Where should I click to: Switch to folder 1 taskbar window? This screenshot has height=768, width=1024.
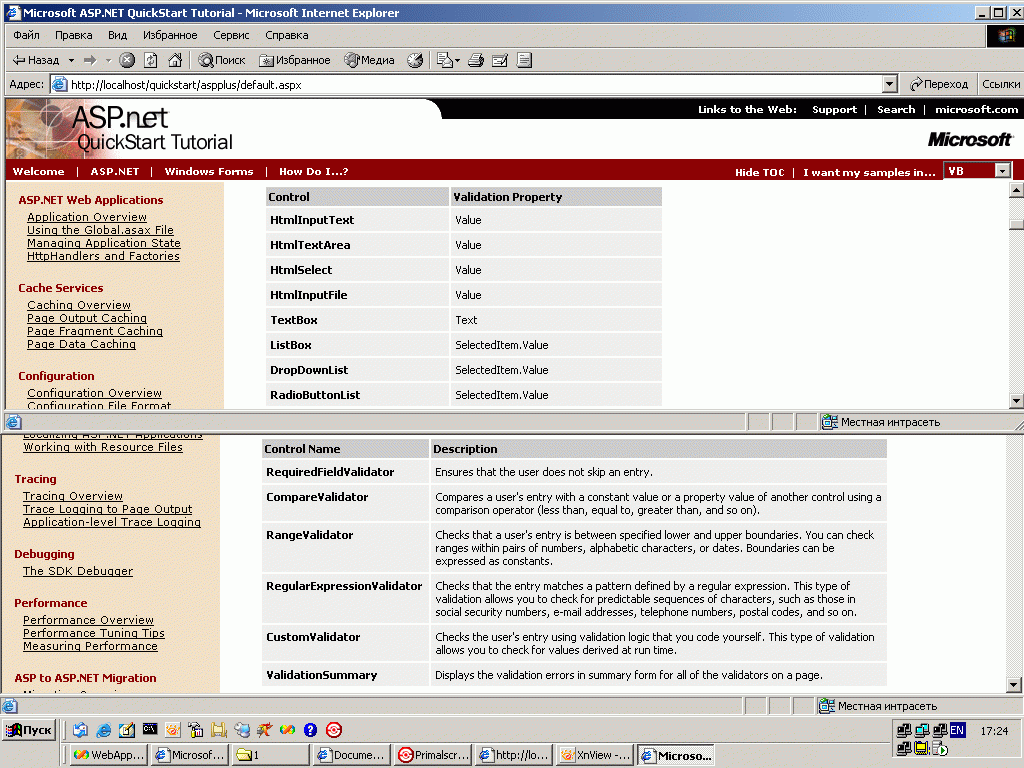[270, 755]
